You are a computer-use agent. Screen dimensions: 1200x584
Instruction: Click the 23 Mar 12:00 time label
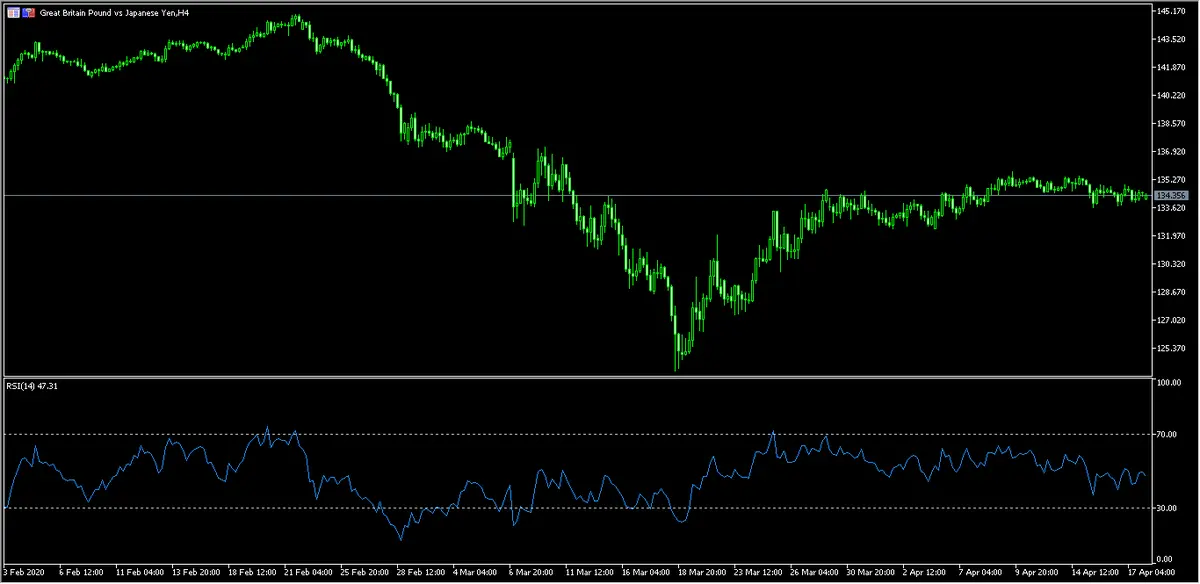click(x=758, y=574)
